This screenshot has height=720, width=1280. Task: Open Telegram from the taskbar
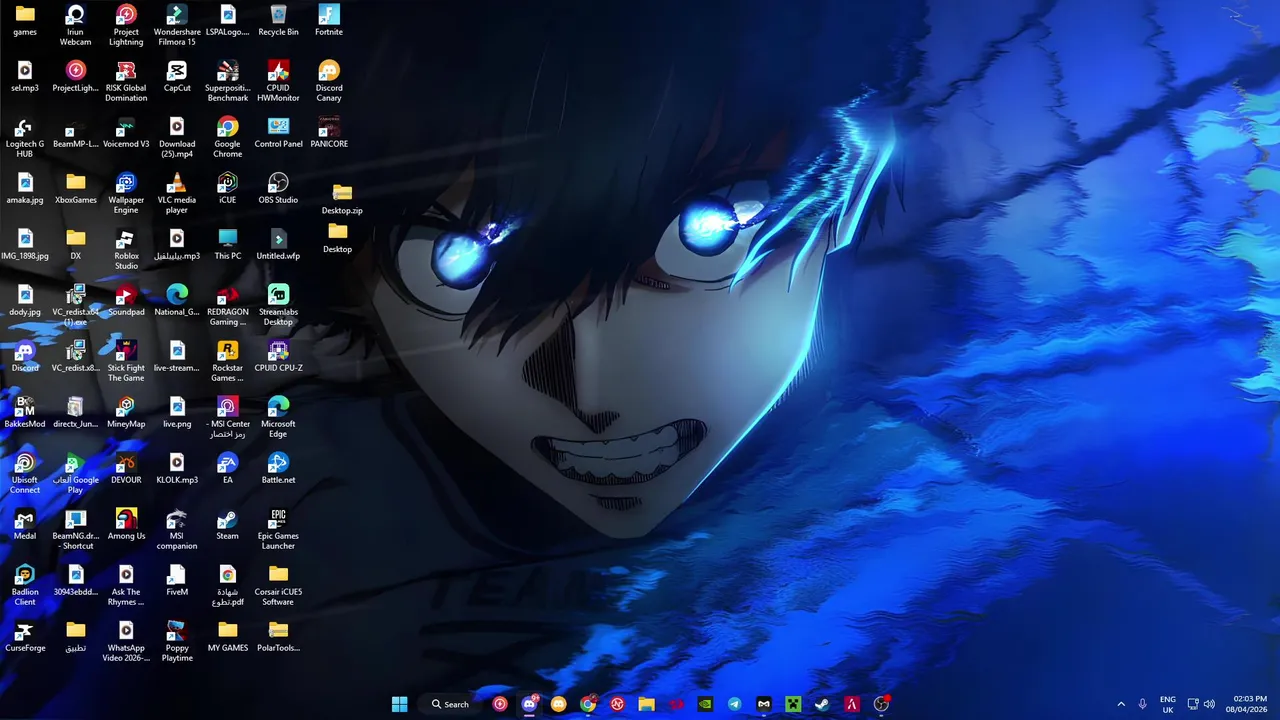[735, 704]
